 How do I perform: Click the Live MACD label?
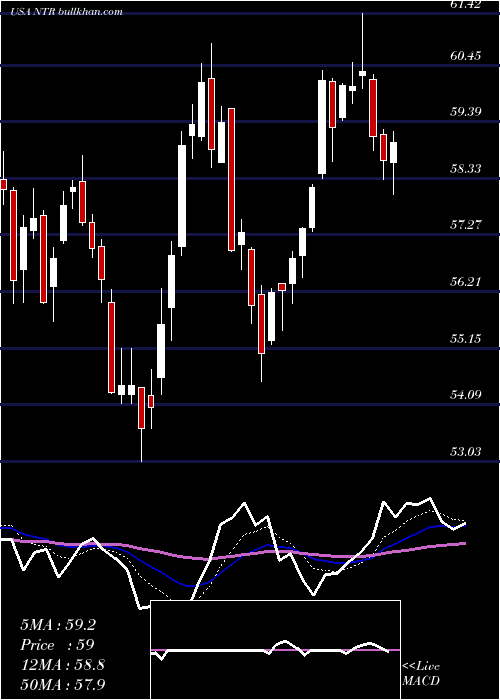pos(421,674)
